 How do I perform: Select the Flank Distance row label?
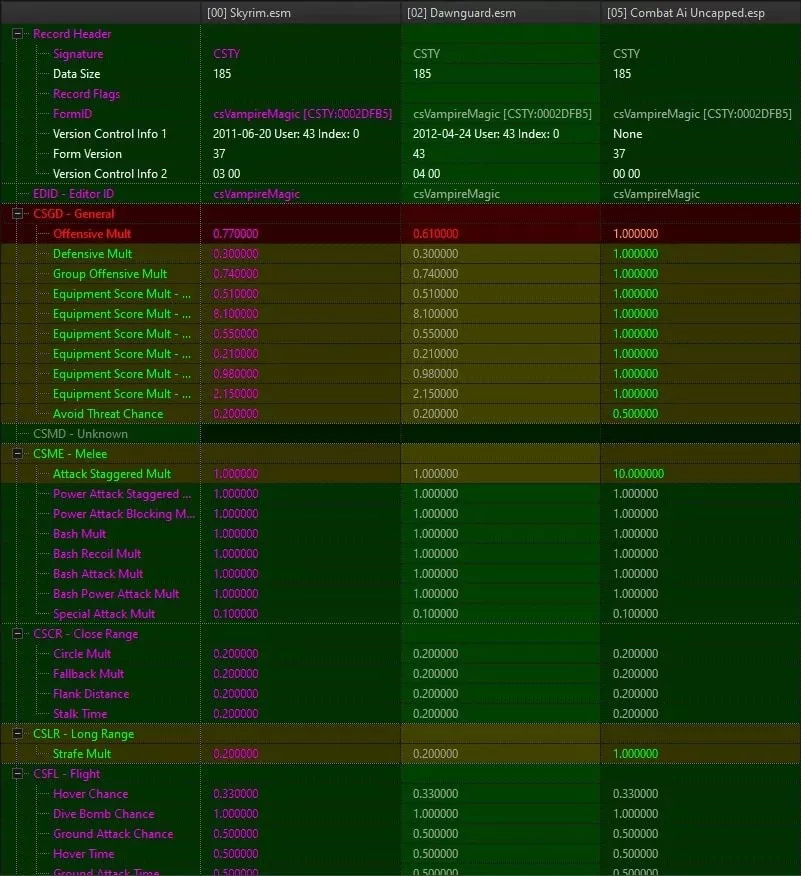[x=91, y=694]
